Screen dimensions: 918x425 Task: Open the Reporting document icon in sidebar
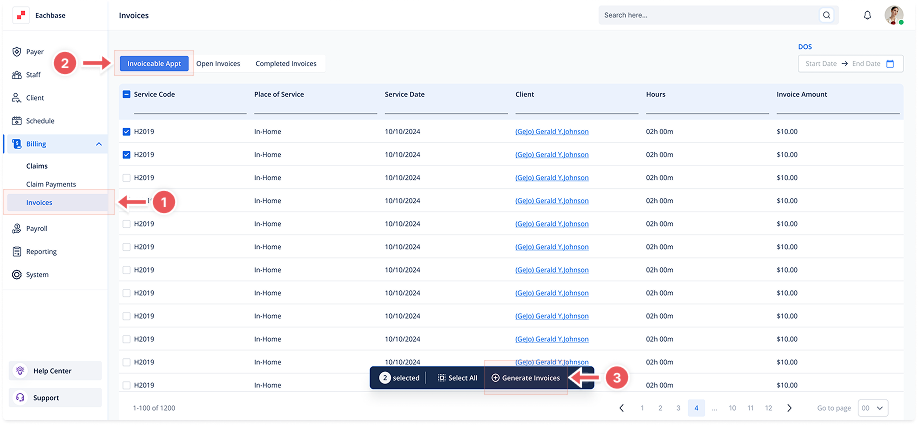pos(17,252)
